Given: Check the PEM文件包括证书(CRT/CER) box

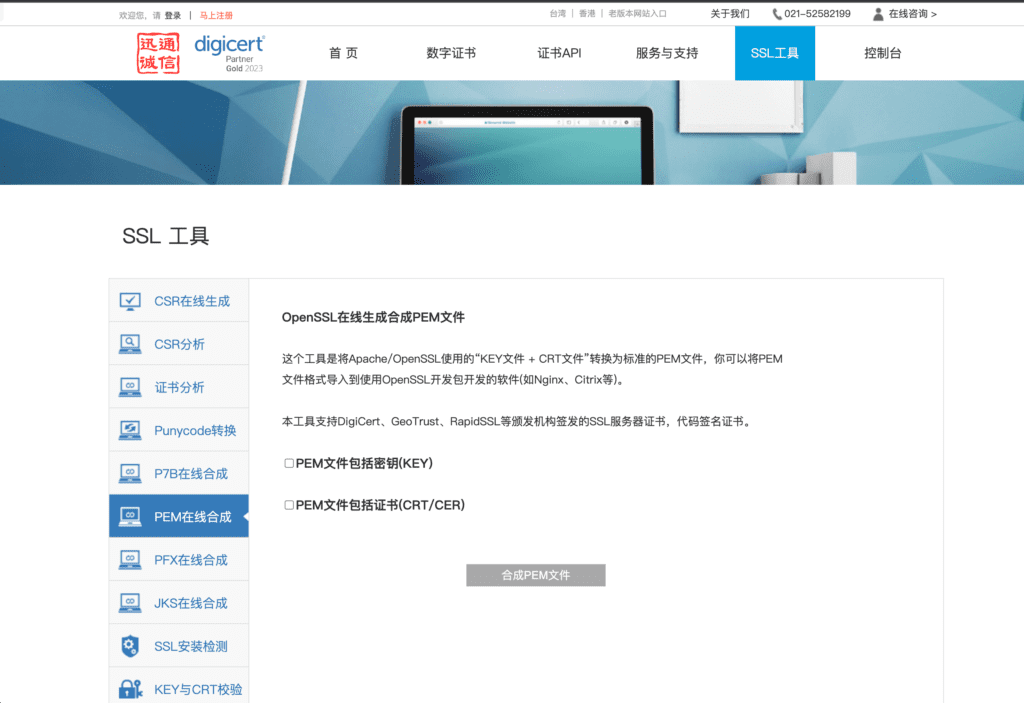Looking at the screenshot, I should 289,505.
